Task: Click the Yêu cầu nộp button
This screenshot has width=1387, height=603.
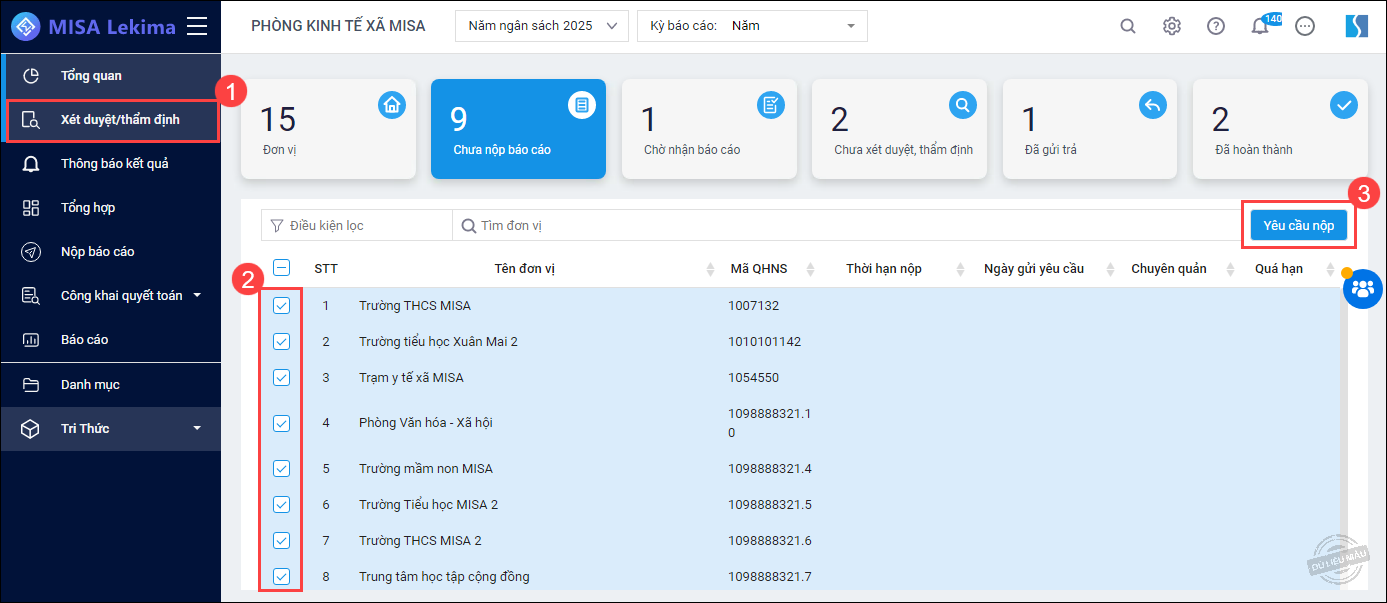Action: tap(1298, 226)
